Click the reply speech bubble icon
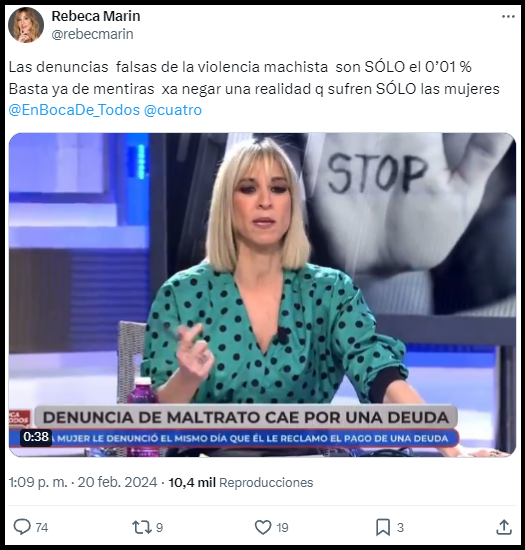This screenshot has height=550, width=525. click(x=22, y=527)
